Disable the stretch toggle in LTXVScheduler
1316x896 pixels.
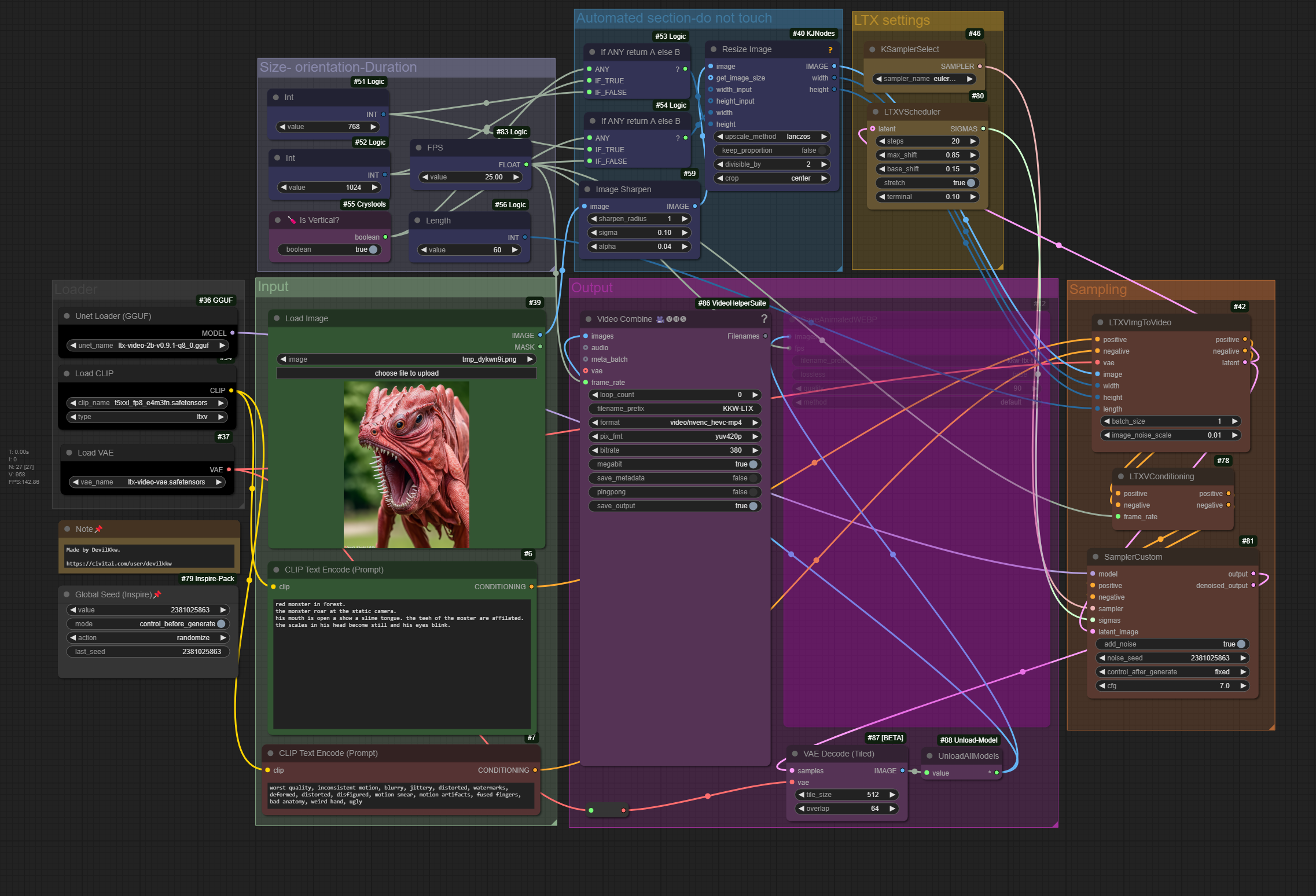pyautogui.click(x=971, y=183)
